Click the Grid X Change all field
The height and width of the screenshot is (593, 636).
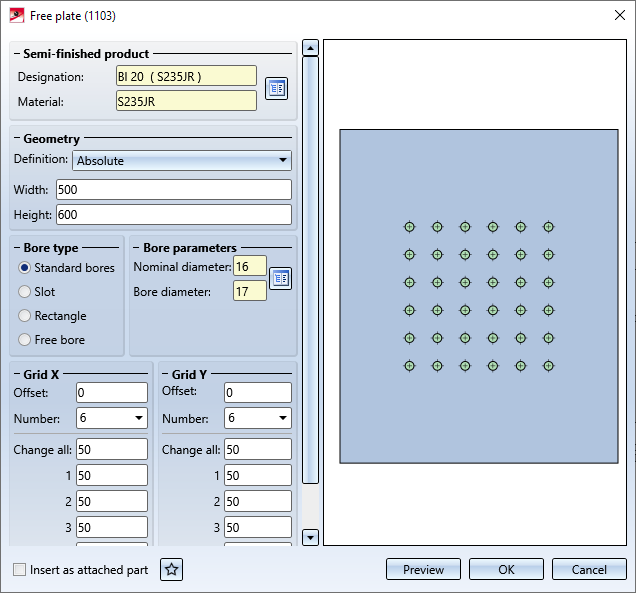(x=111, y=450)
